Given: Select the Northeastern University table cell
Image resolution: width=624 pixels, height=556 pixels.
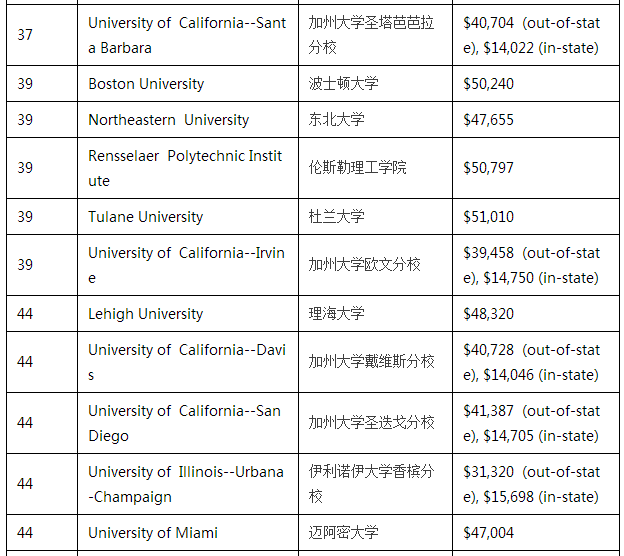Looking at the screenshot, I should (x=168, y=120).
